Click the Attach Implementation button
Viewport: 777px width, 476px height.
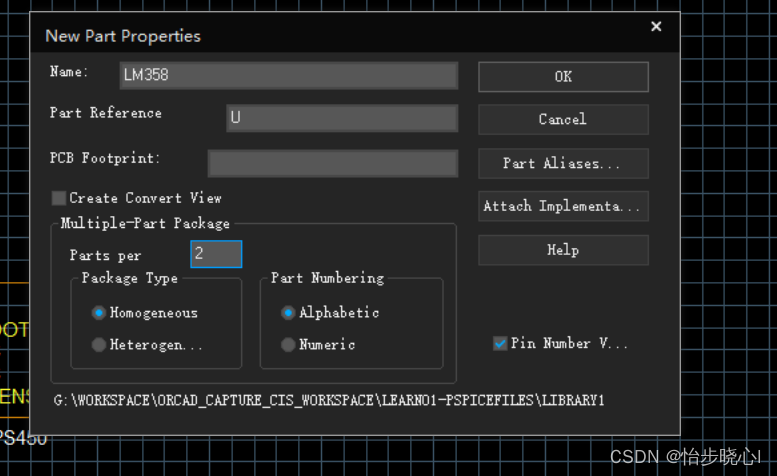pos(563,207)
